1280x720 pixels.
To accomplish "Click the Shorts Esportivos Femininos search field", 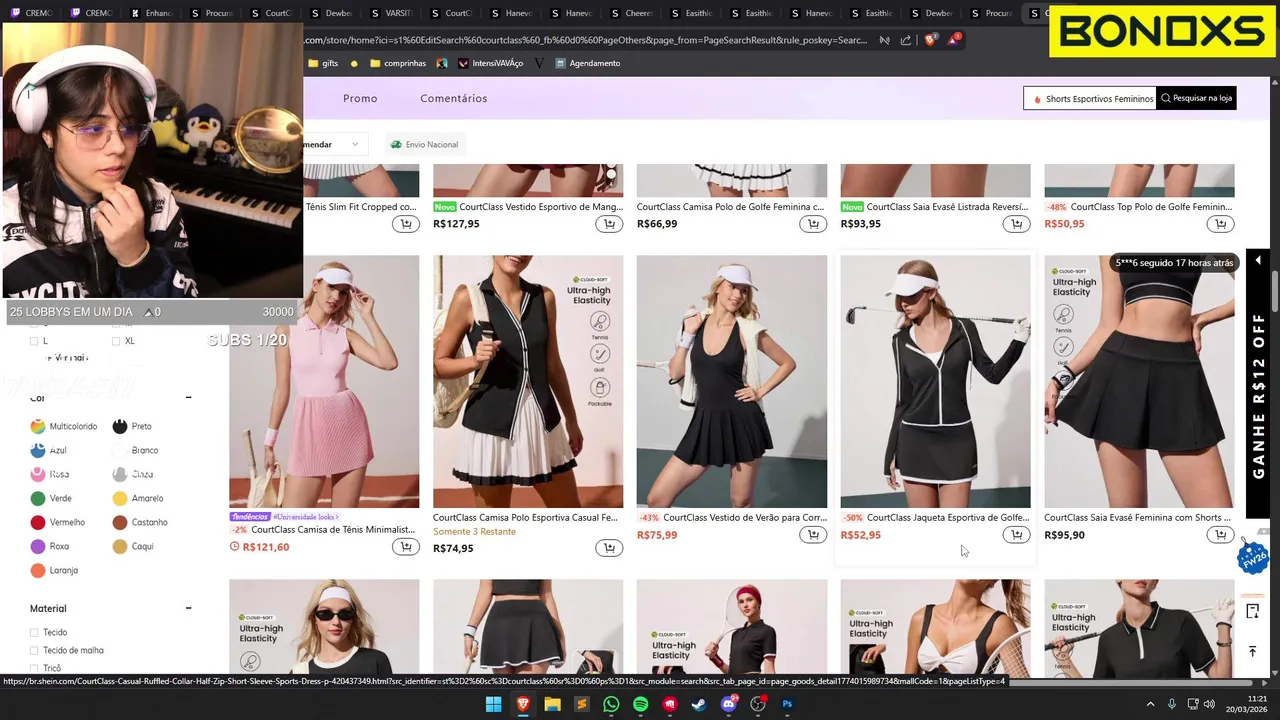I will [1090, 98].
